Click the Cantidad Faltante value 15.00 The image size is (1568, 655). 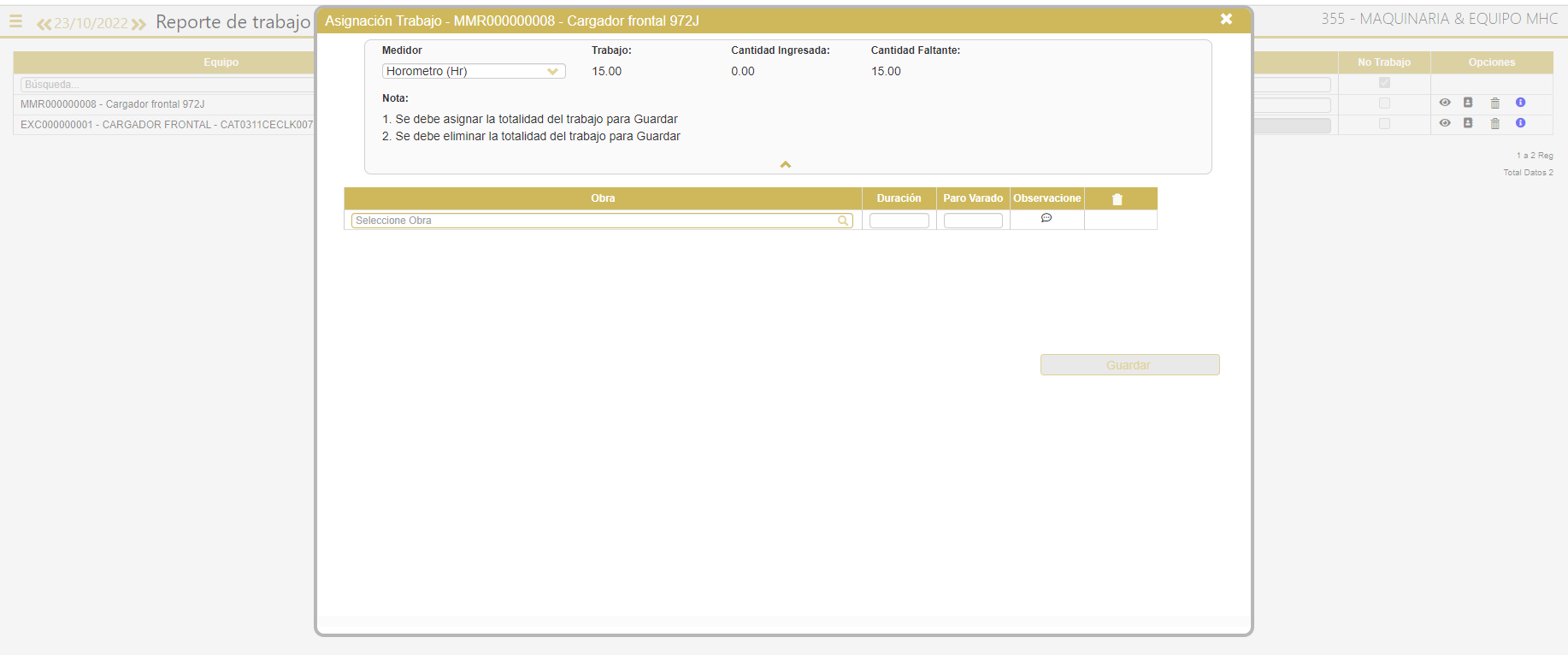[886, 71]
